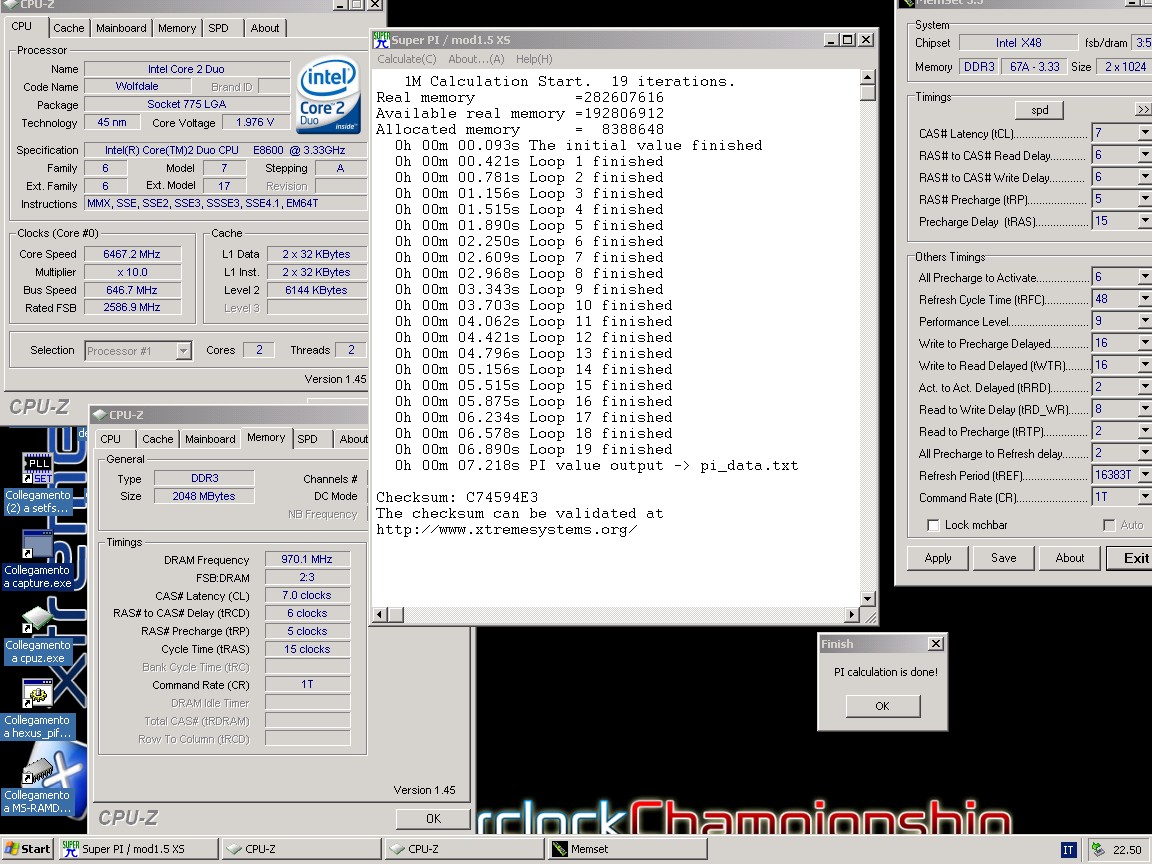Select SPD tab in CPU-Z processor window
Screen dimensions: 1152x864
(x=218, y=28)
